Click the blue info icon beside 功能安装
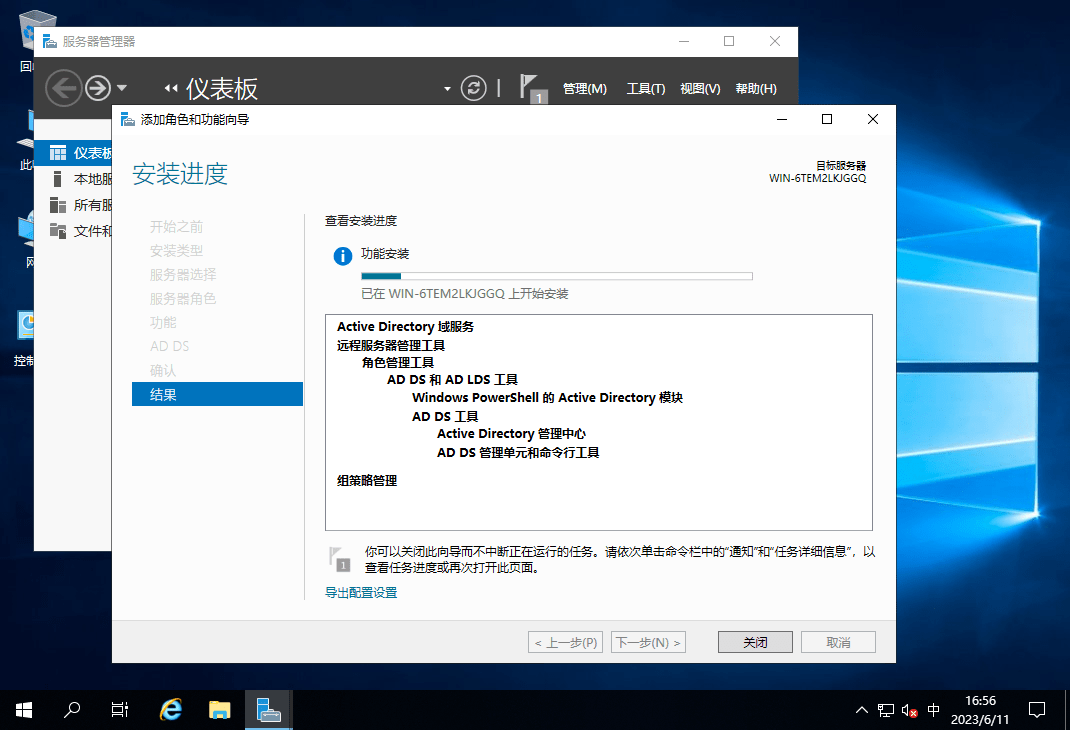This screenshot has width=1070, height=730. pos(343,256)
